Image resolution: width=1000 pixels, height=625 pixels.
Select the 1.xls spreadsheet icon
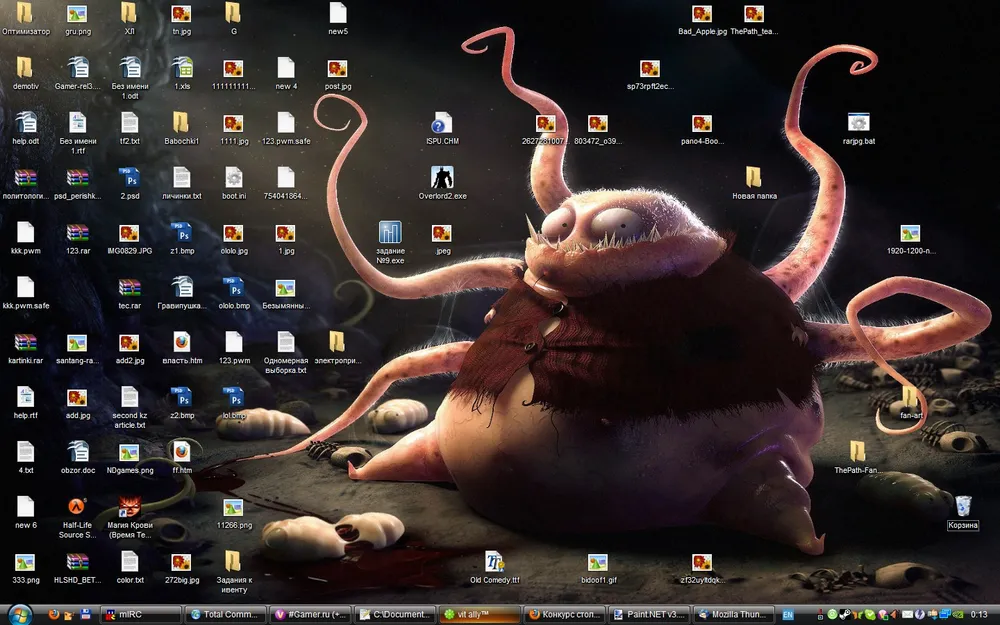pyautogui.click(x=182, y=68)
